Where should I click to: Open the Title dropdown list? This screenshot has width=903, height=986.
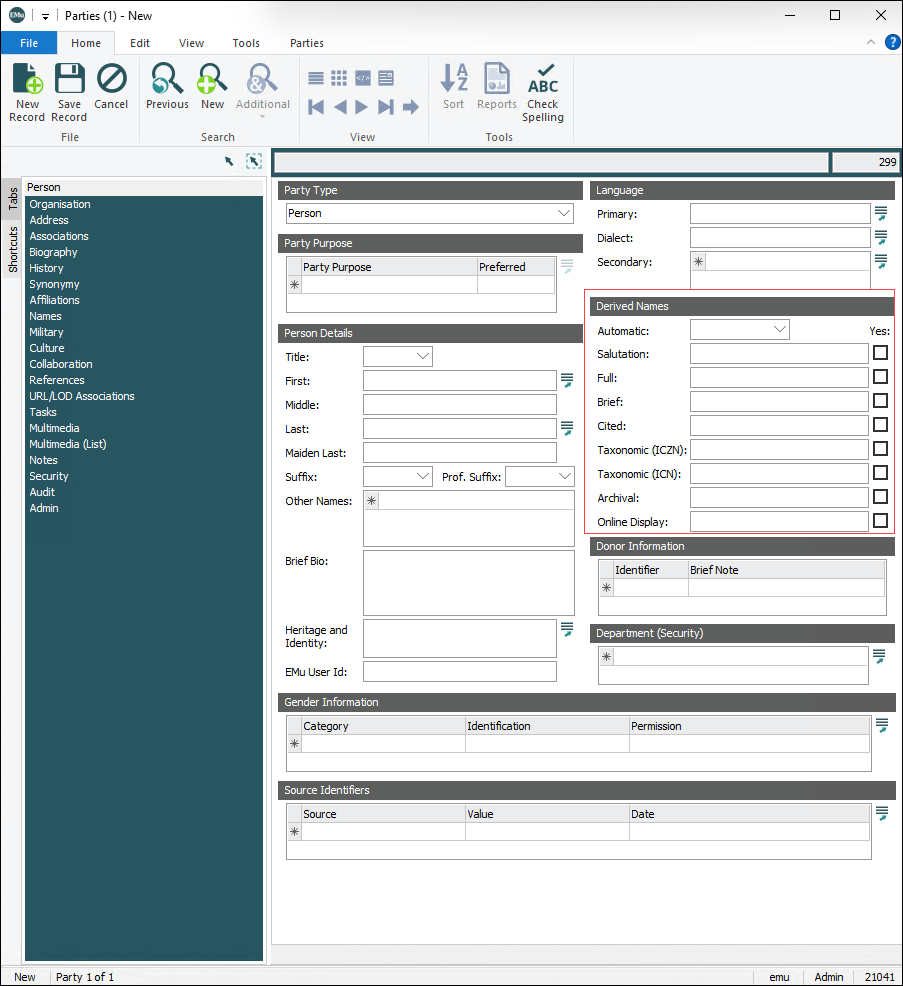pos(422,357)
